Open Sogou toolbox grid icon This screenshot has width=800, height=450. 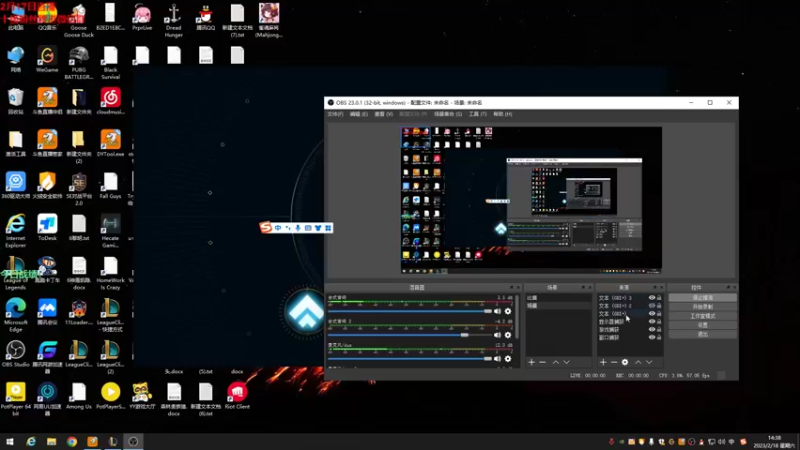[x=328, y=228]
